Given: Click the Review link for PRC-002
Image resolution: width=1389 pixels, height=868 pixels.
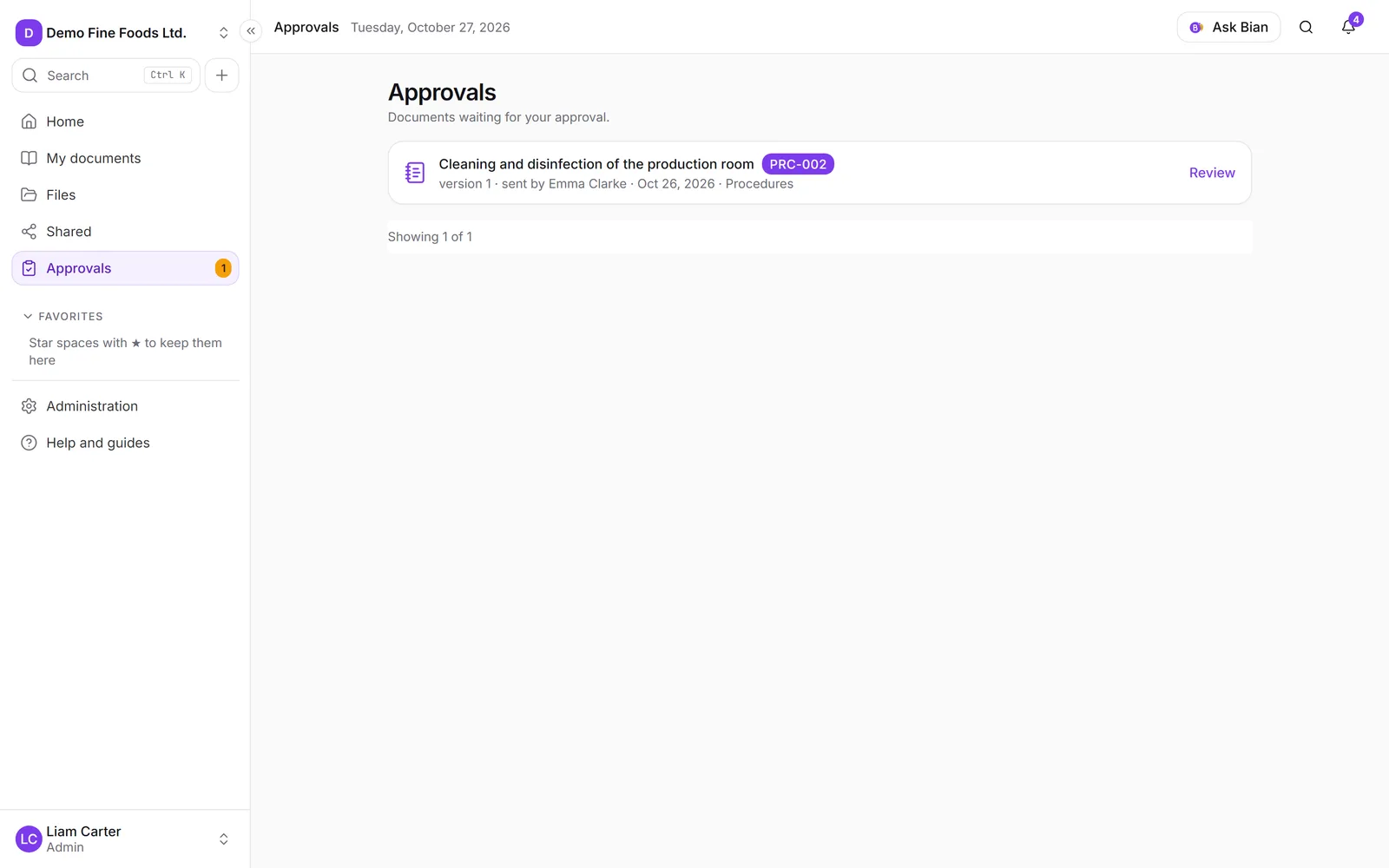Looking at the screenshot, I should (1212, 173).
